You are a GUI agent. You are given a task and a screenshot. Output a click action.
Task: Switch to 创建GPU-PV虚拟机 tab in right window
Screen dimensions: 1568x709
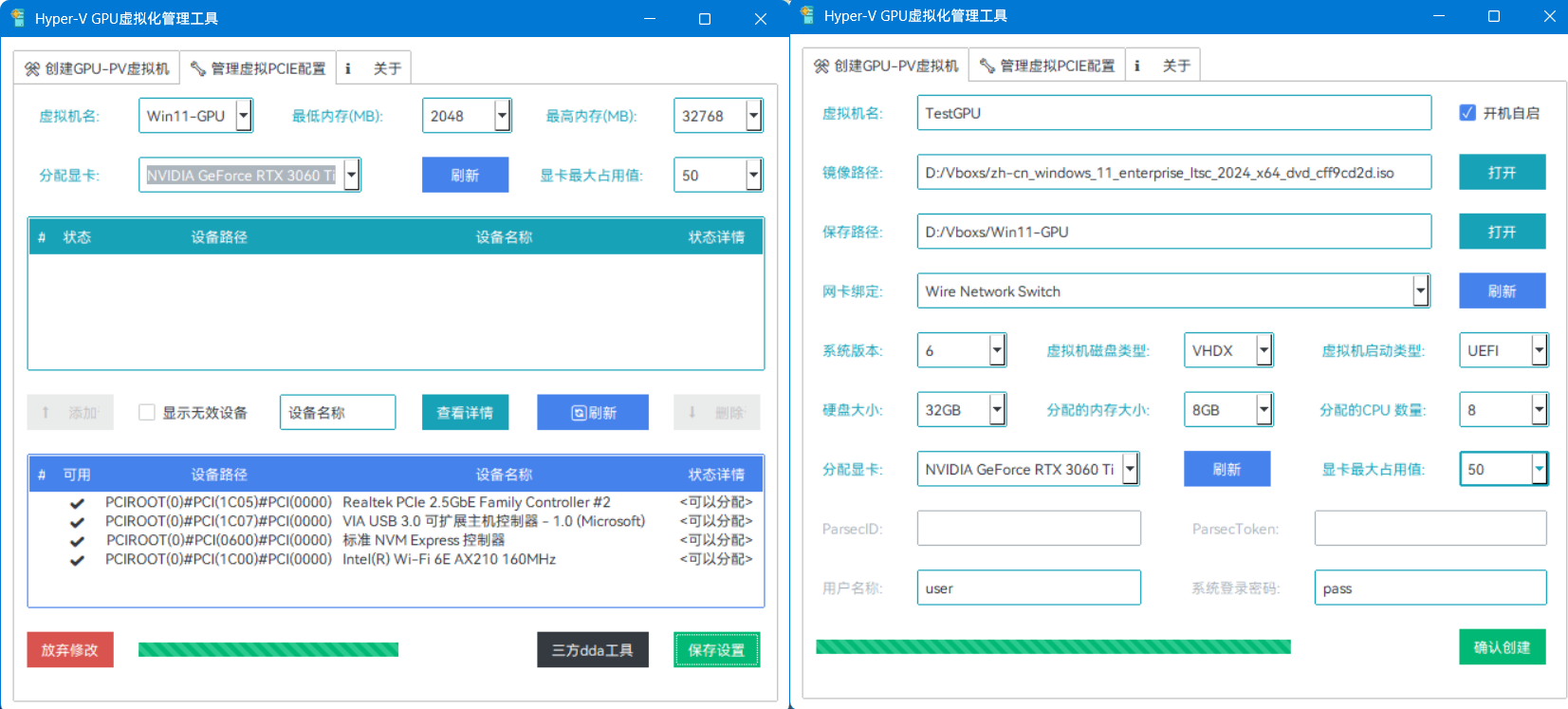(886, 65)
